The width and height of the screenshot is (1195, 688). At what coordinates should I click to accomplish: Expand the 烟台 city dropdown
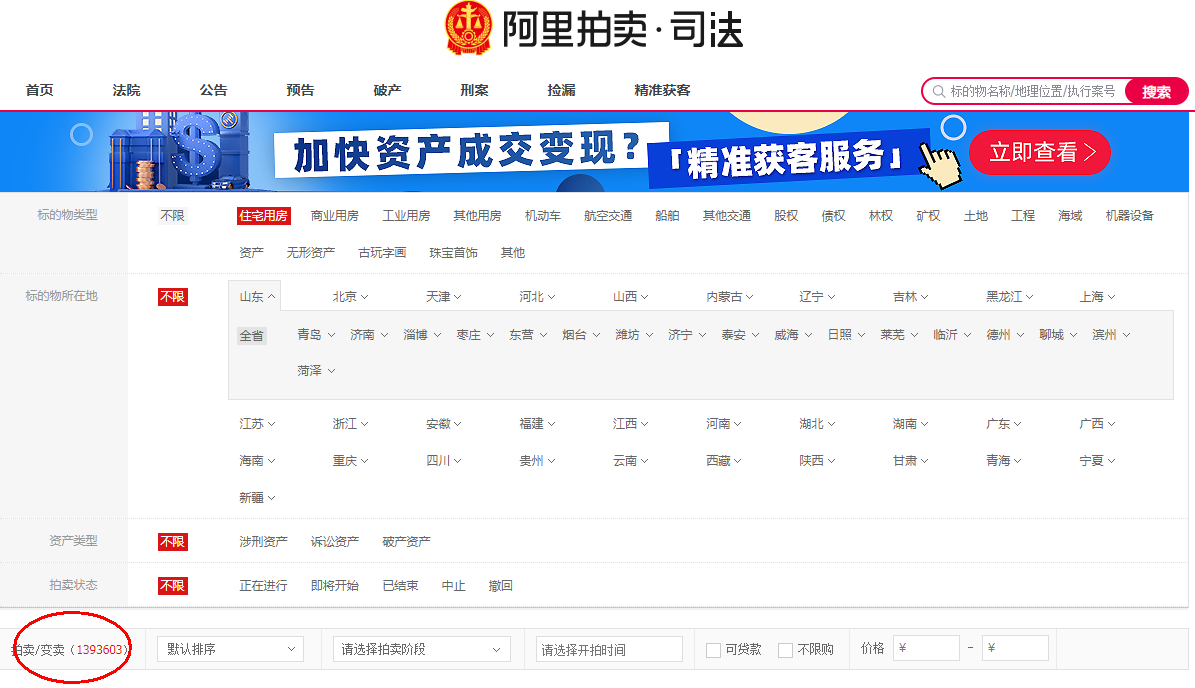581,334
